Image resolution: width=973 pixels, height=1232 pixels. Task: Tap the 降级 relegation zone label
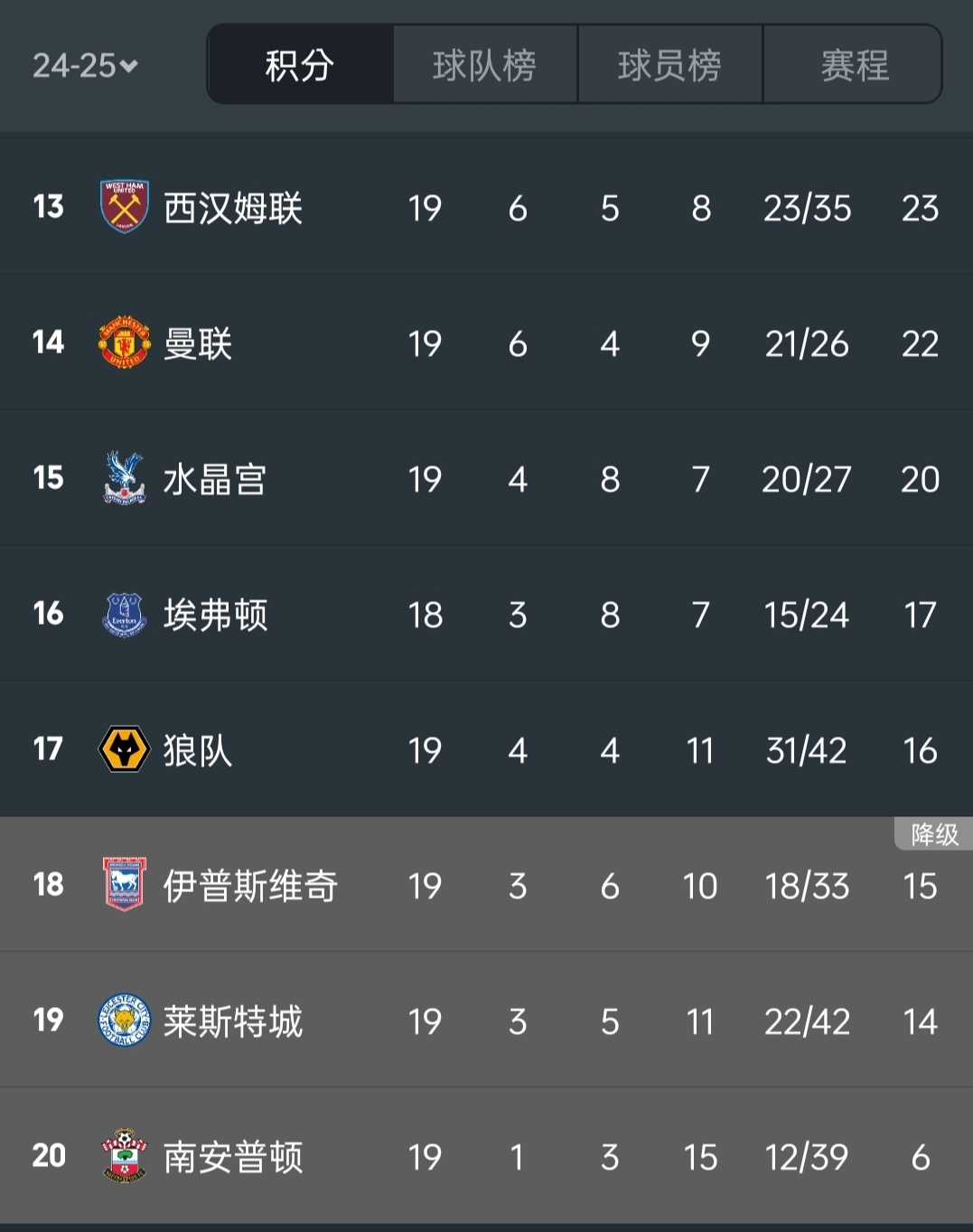934,834
